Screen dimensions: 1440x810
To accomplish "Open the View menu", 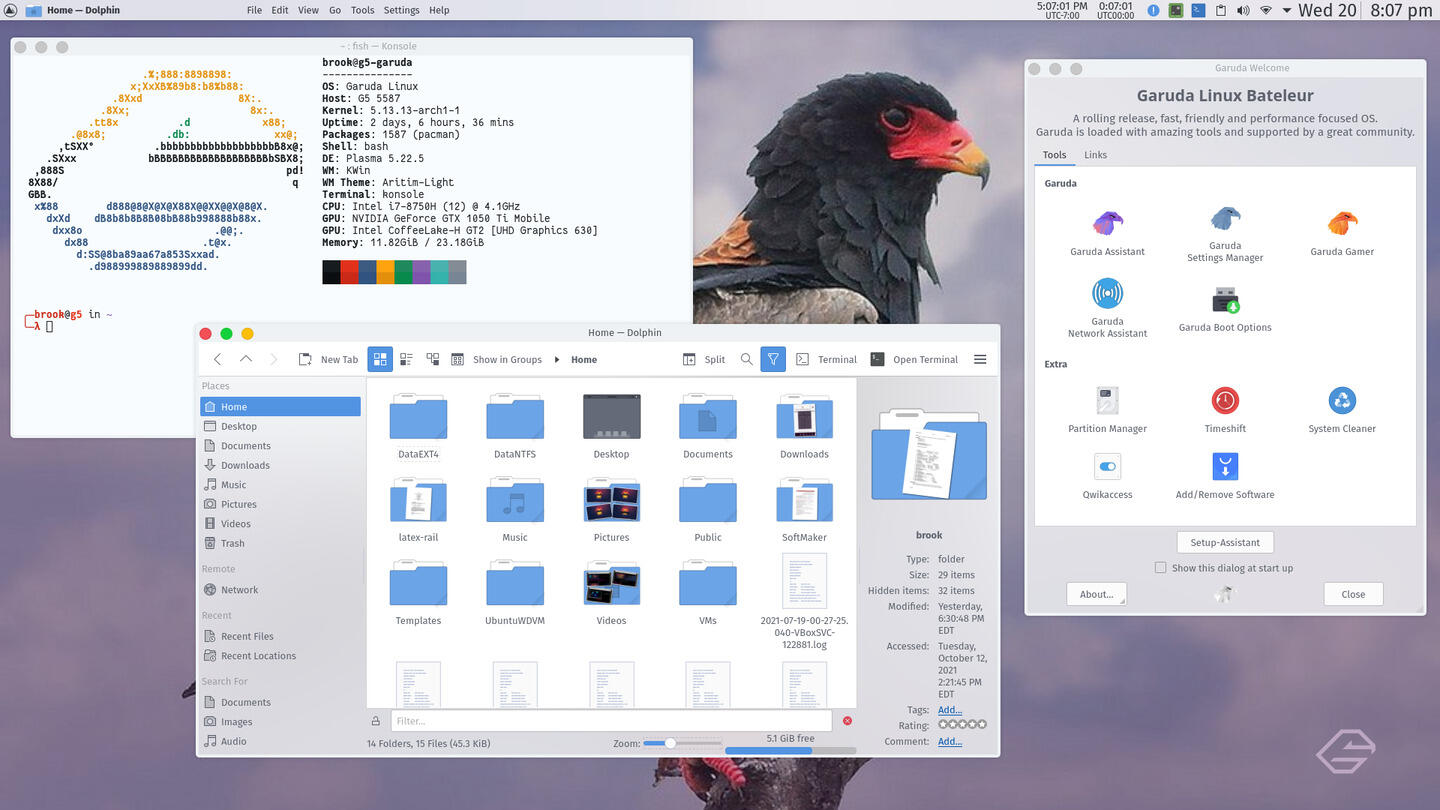I will click(308, 10).
